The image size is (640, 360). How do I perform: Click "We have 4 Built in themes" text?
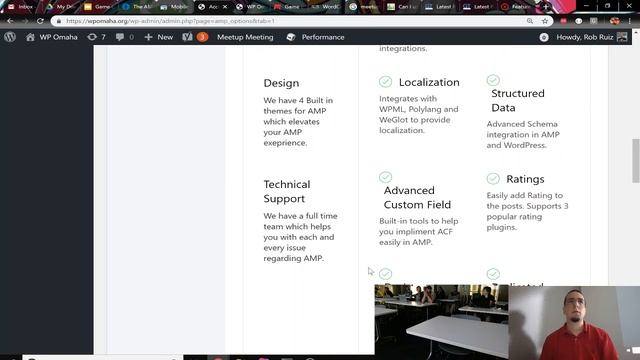(x=298, y=121)
